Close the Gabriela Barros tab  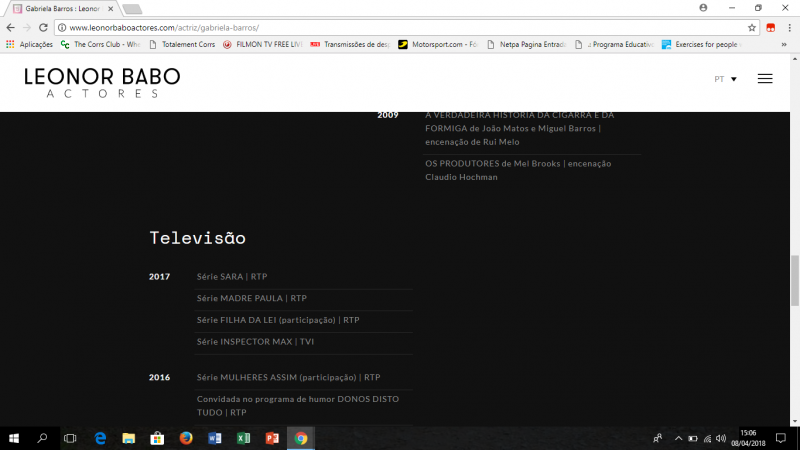click(x=110, y=9)
